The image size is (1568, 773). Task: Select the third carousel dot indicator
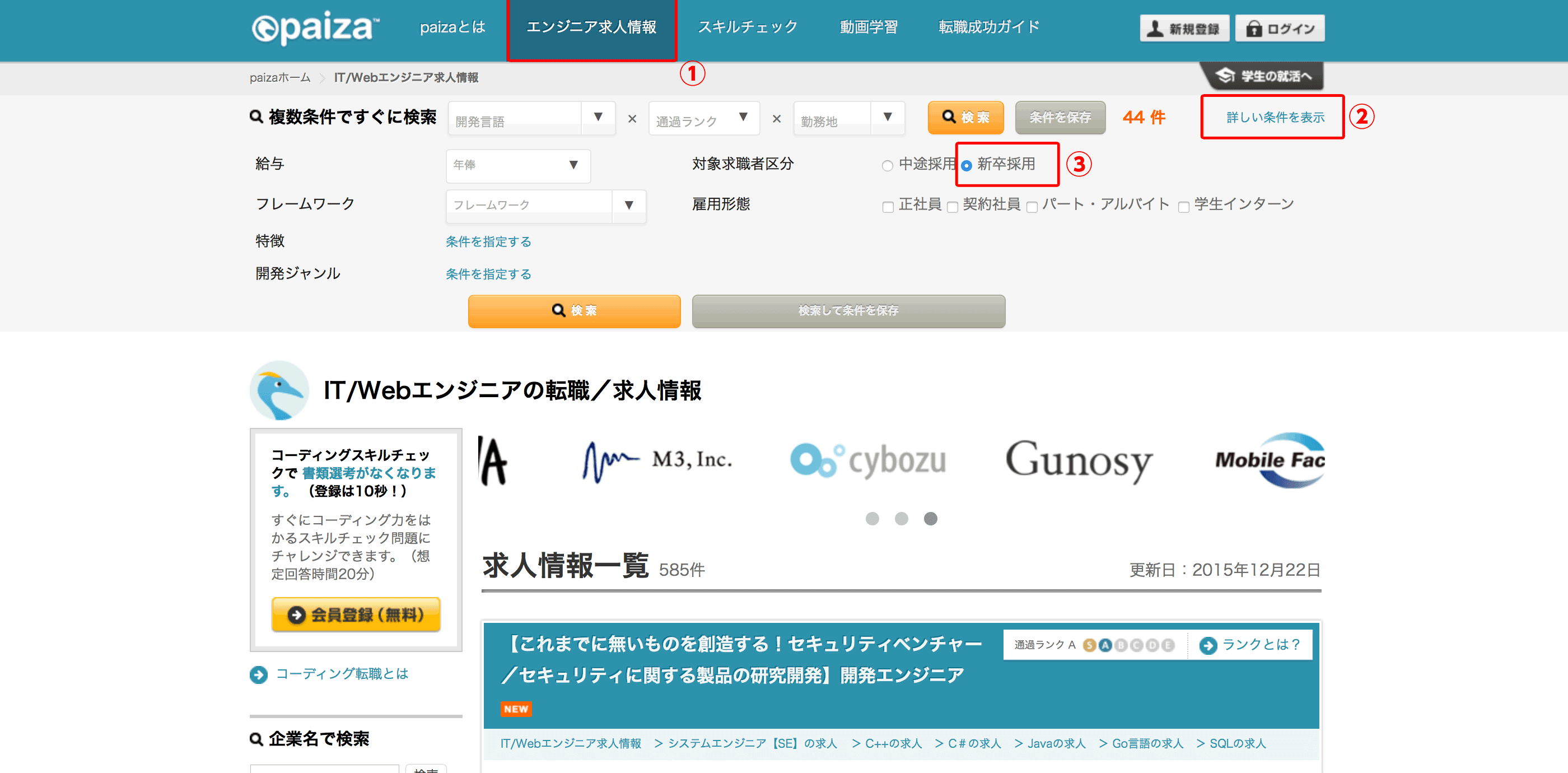click(x=930, y=519)
